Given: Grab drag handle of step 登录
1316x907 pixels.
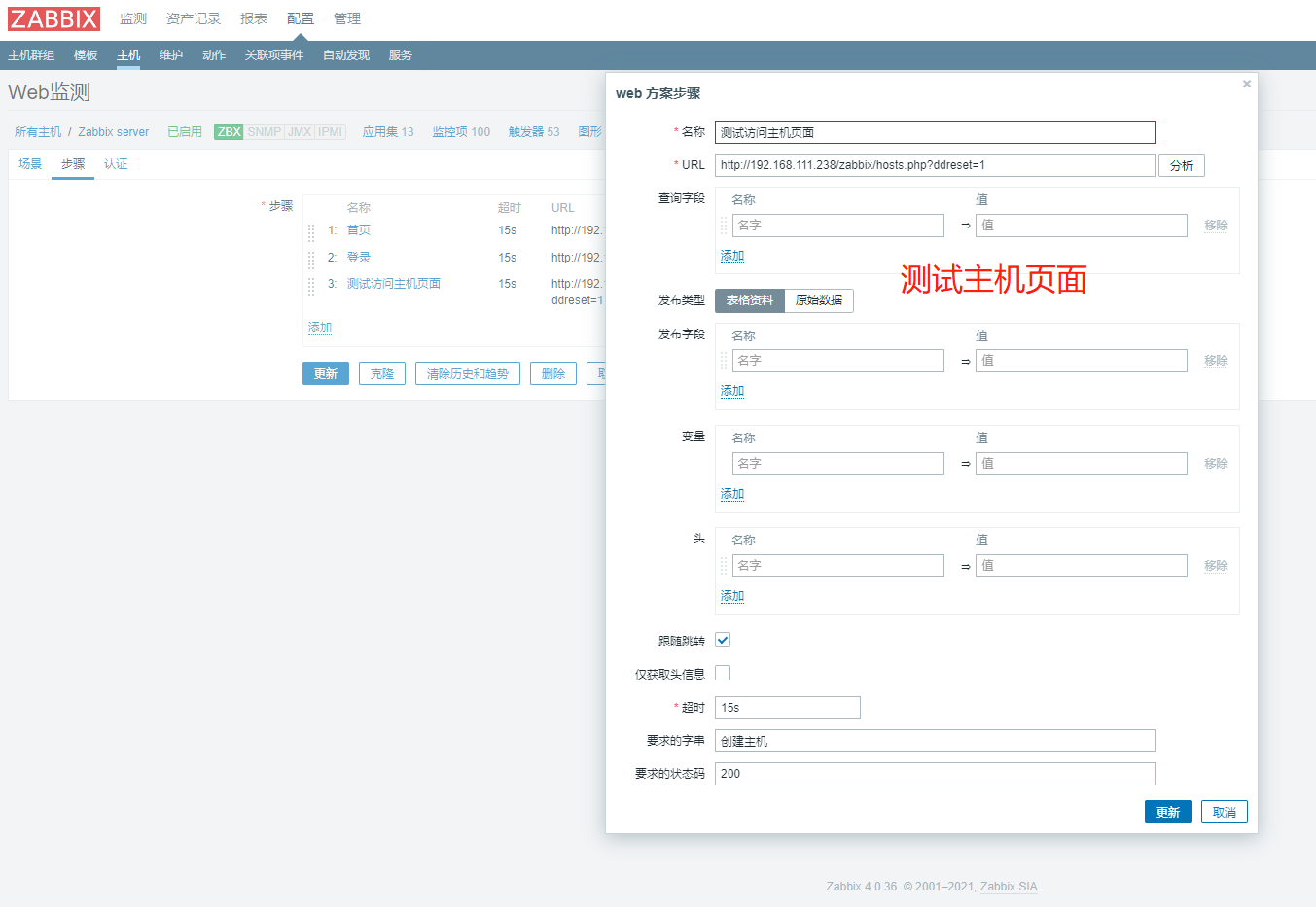Looking at the screenshot, I should [x=311, y=260].
